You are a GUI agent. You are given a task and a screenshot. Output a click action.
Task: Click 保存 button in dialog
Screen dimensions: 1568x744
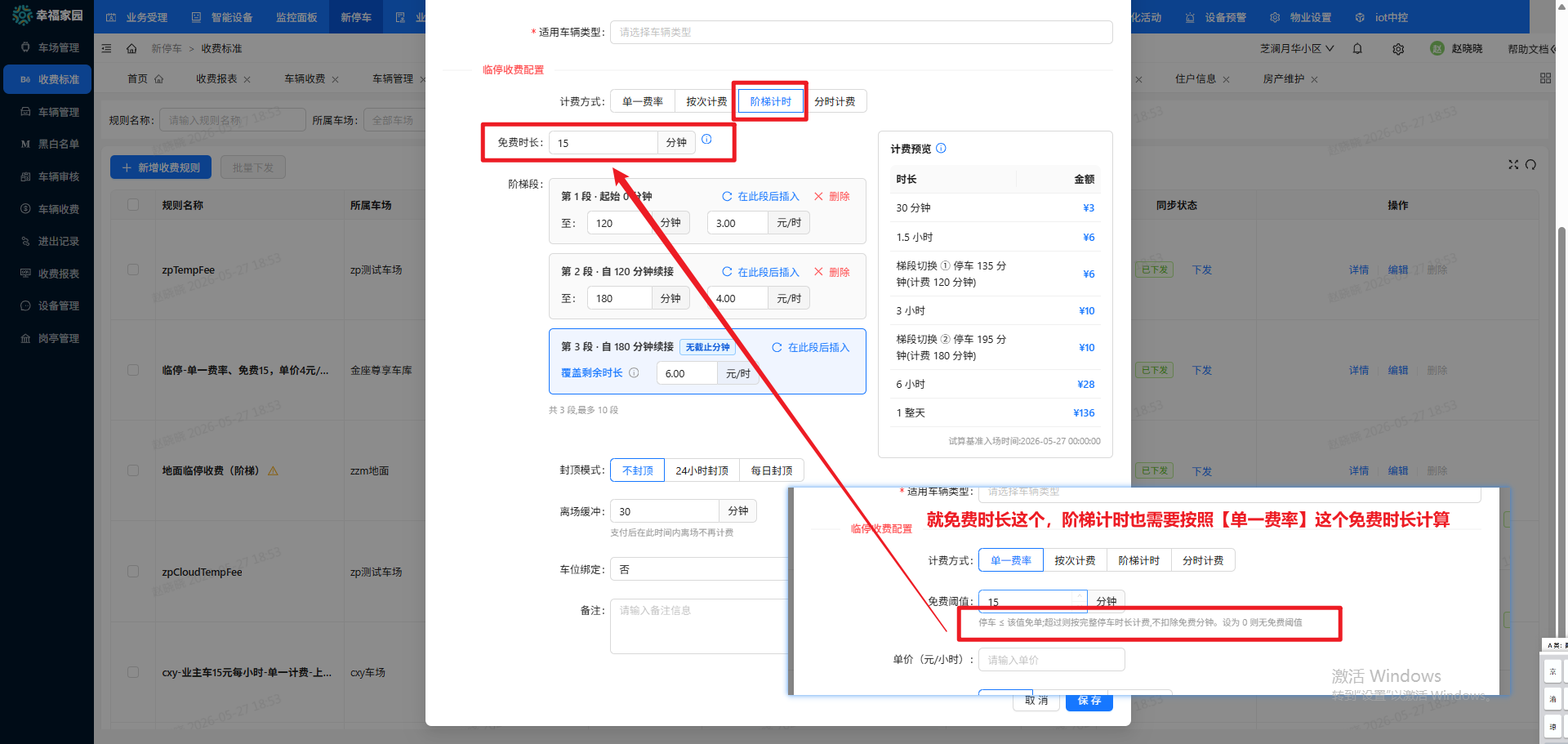point(1089,702)
